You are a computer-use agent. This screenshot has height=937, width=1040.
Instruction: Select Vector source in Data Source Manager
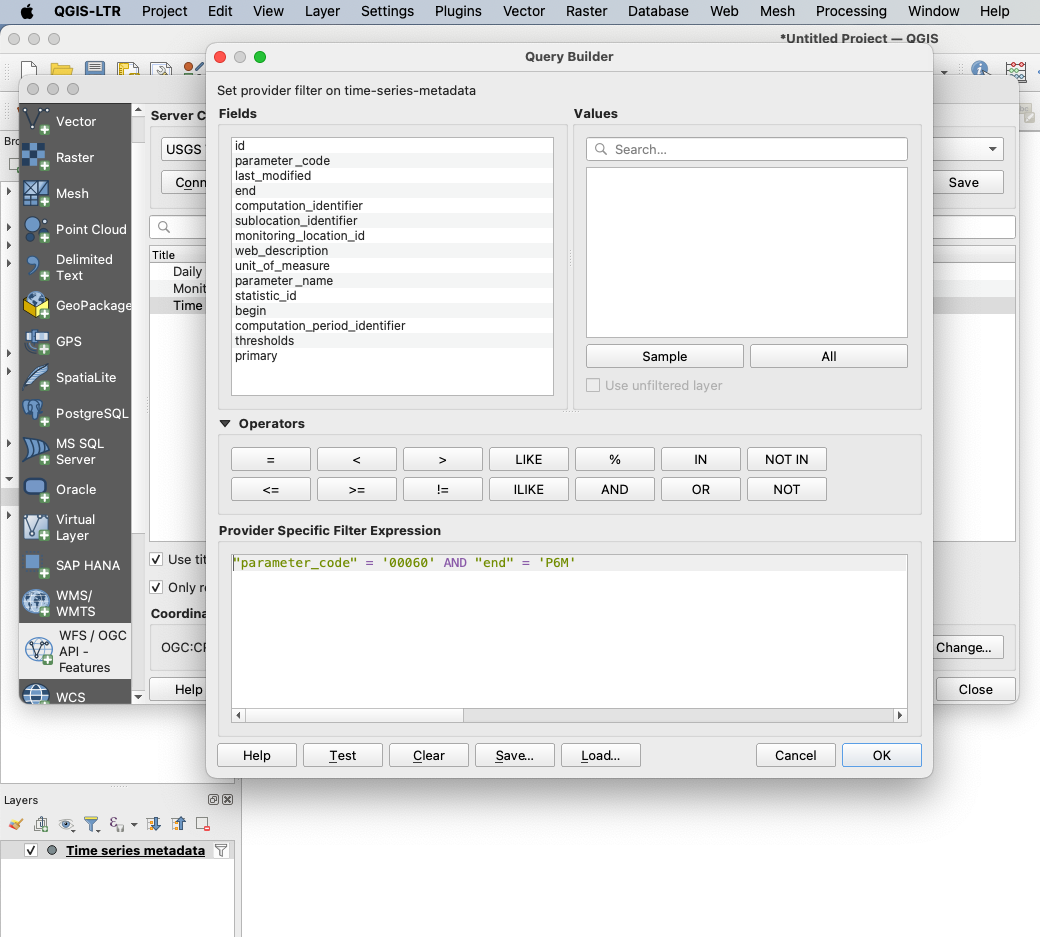click(75, 121)
